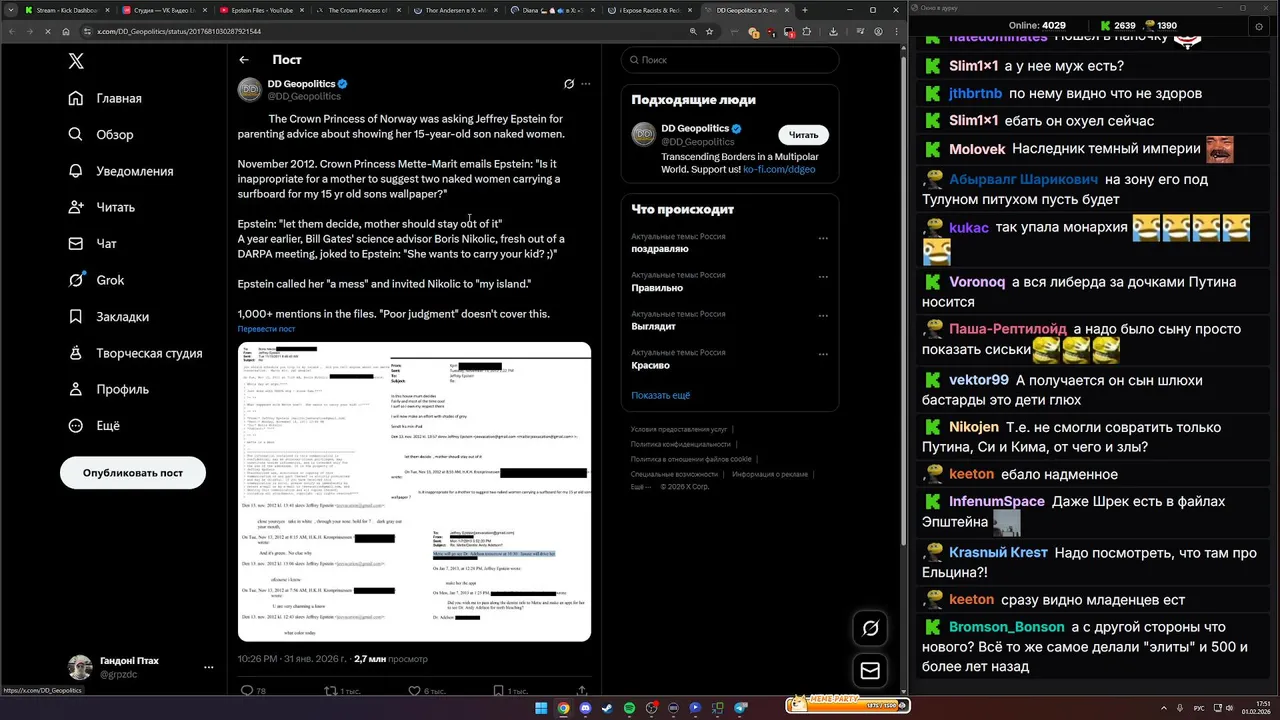Open the browser downloads icon

833,32
